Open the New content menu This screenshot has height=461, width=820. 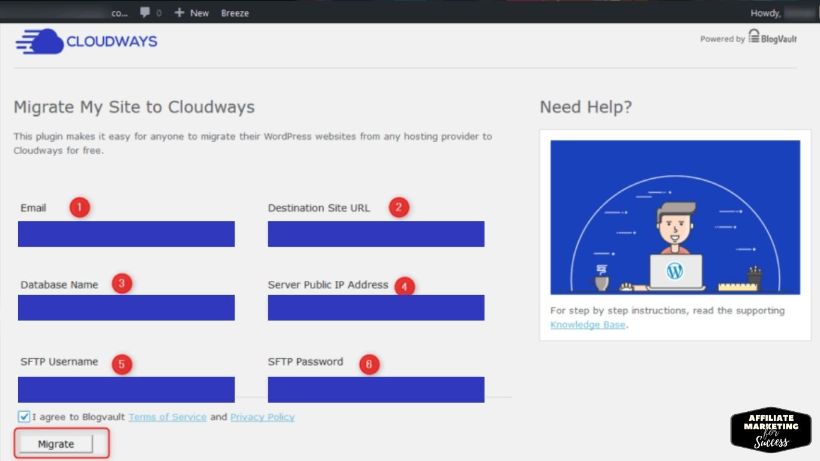click(x=191, y=13)
